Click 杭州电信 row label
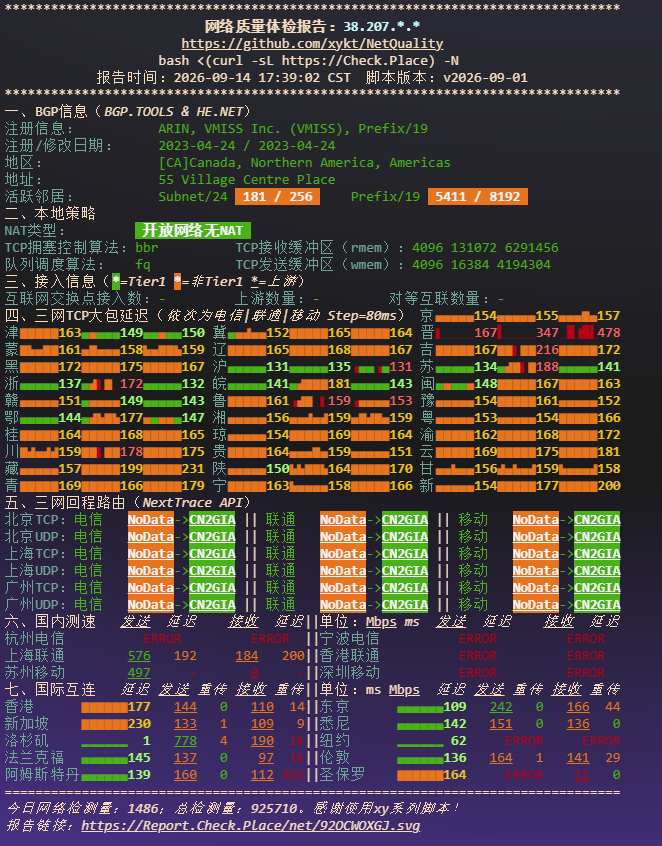The width and height of the screenshot is (662, 846). [x=35, y=639]
